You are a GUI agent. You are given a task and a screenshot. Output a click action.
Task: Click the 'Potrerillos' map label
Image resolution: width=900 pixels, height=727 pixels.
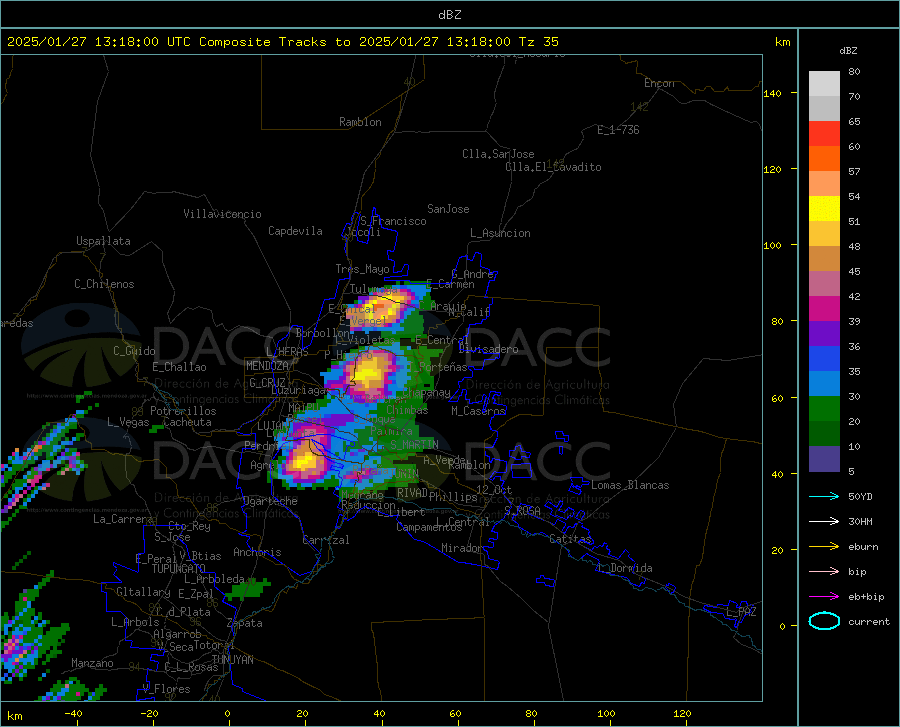click(183, 411)
